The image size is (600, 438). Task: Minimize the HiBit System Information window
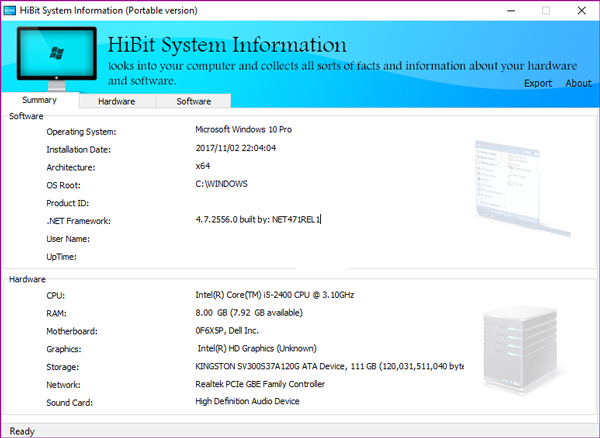511,11
